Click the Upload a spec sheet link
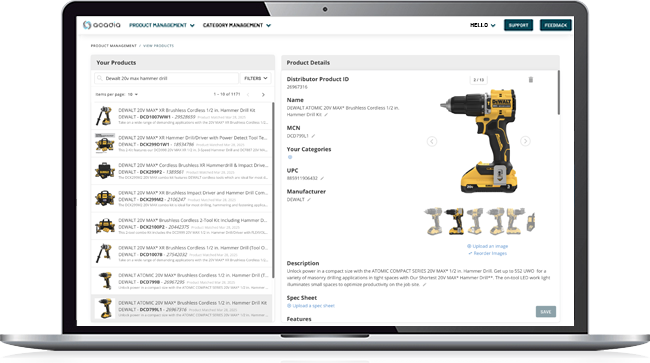650x363 pixels. (311, 306)
